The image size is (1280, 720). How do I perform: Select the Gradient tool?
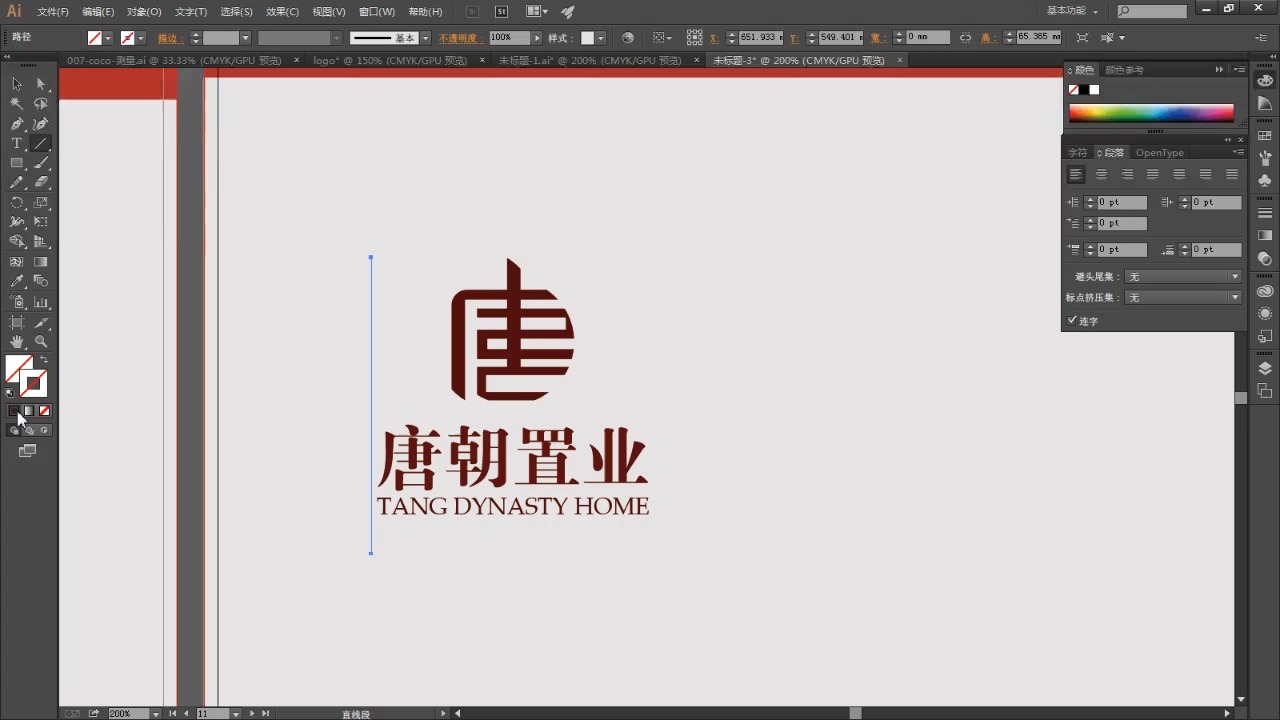tap(41, 262)
